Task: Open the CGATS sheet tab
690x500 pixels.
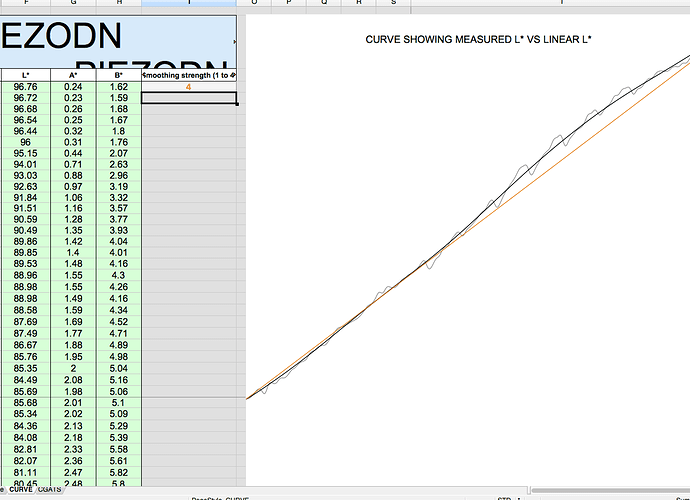Action: click(50, 489)
